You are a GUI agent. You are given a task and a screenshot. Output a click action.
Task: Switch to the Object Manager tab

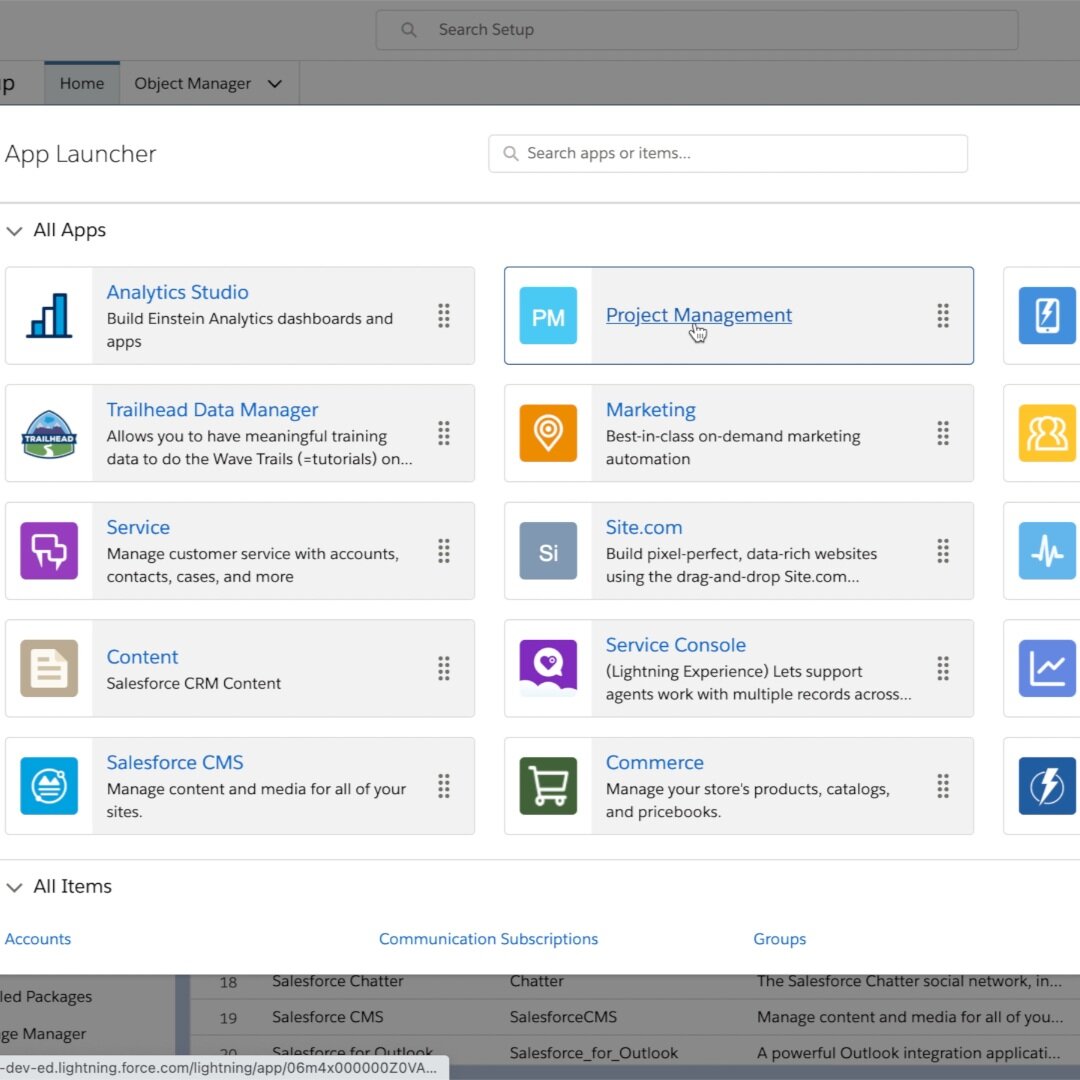[193, 84]
